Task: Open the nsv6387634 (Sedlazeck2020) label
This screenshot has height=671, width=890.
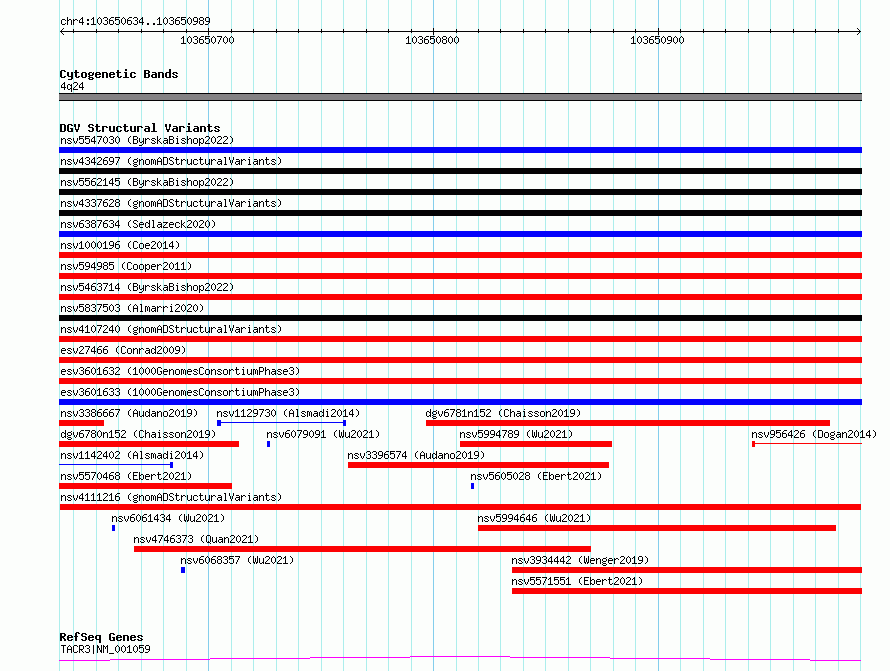Action: pyautogui.click(x=138, y=224)
